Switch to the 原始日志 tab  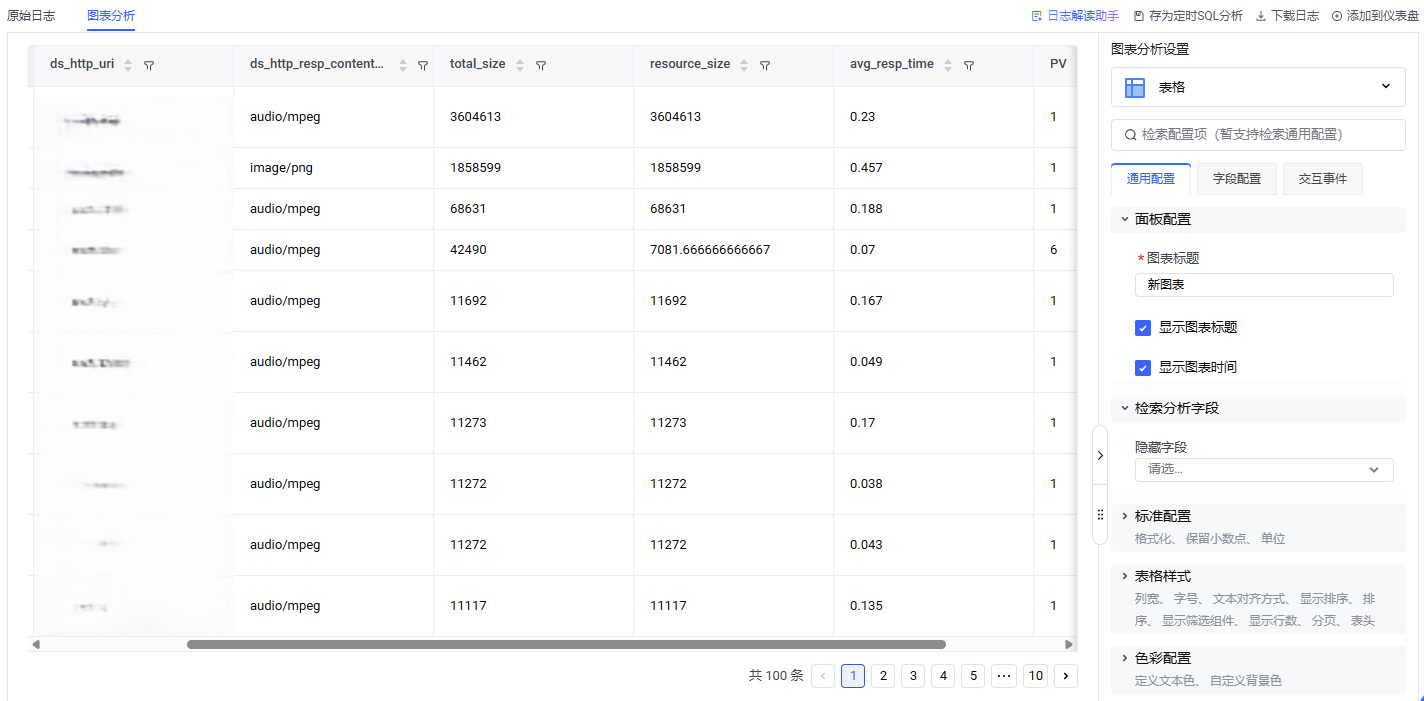coord(31,16)
